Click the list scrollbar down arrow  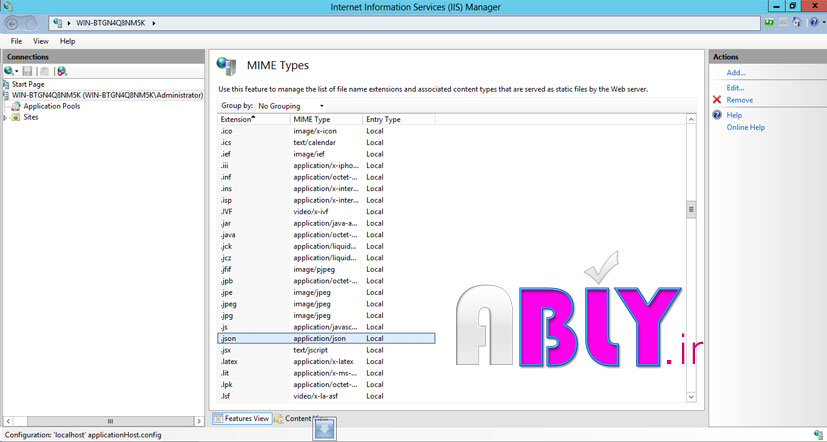pyautogui.click(x=691, y=397)
